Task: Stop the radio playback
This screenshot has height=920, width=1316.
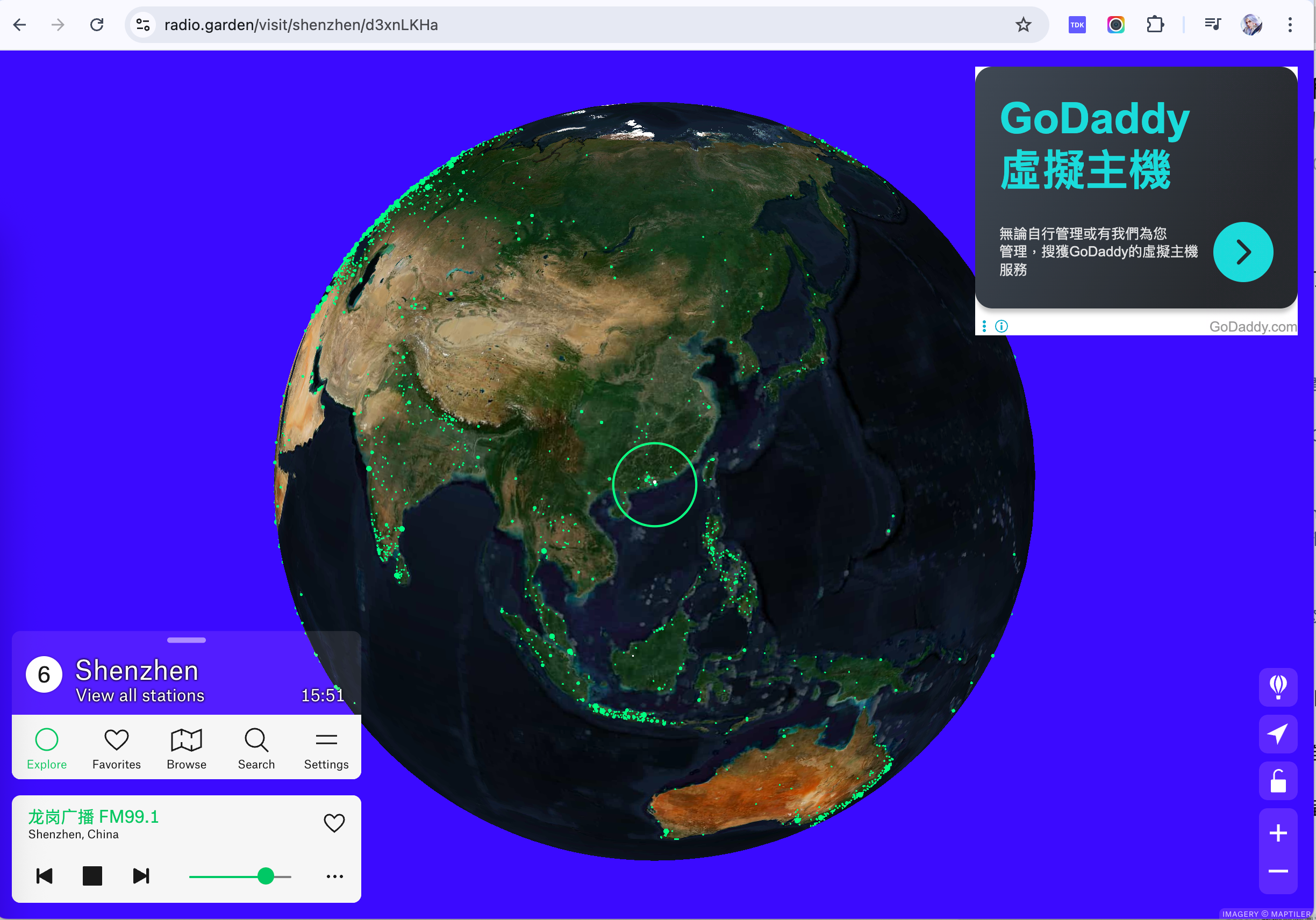Action: [92, 876]
